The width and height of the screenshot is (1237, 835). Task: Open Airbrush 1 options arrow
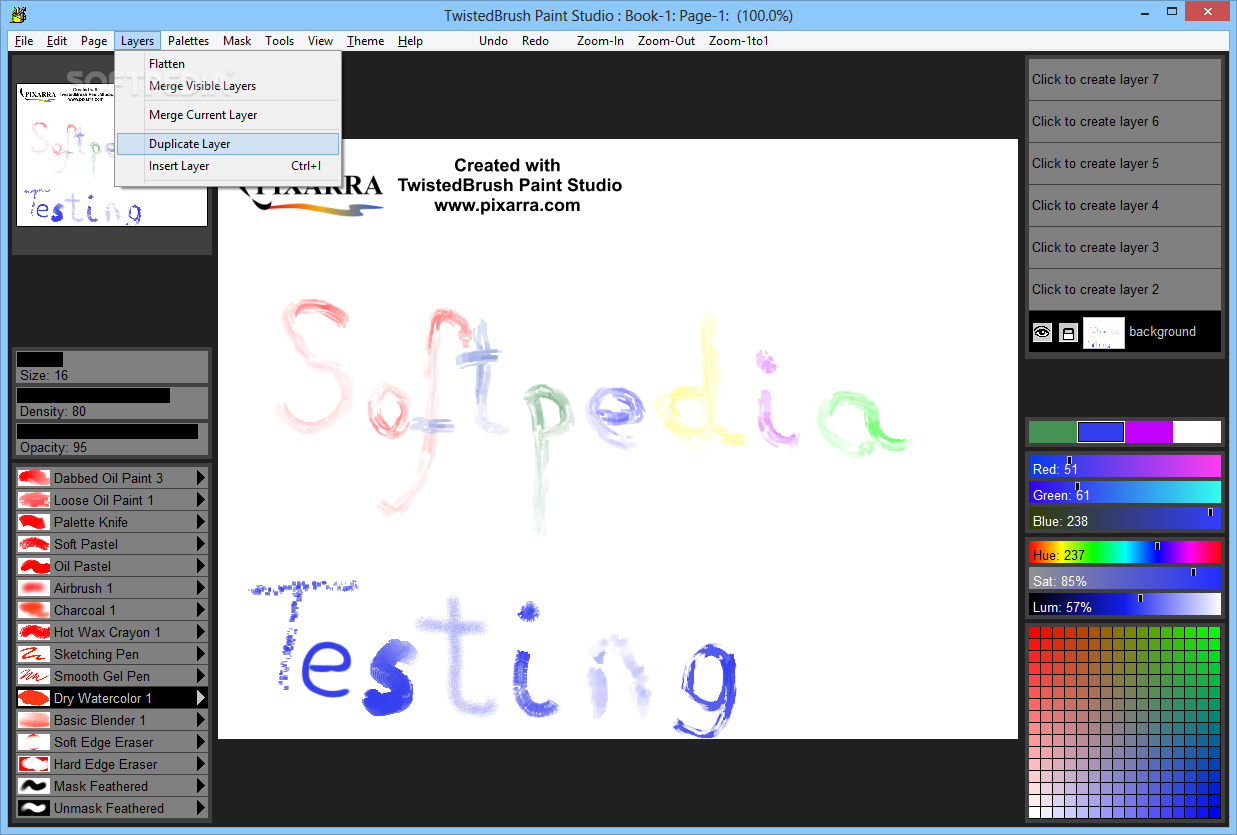(200, 588)
